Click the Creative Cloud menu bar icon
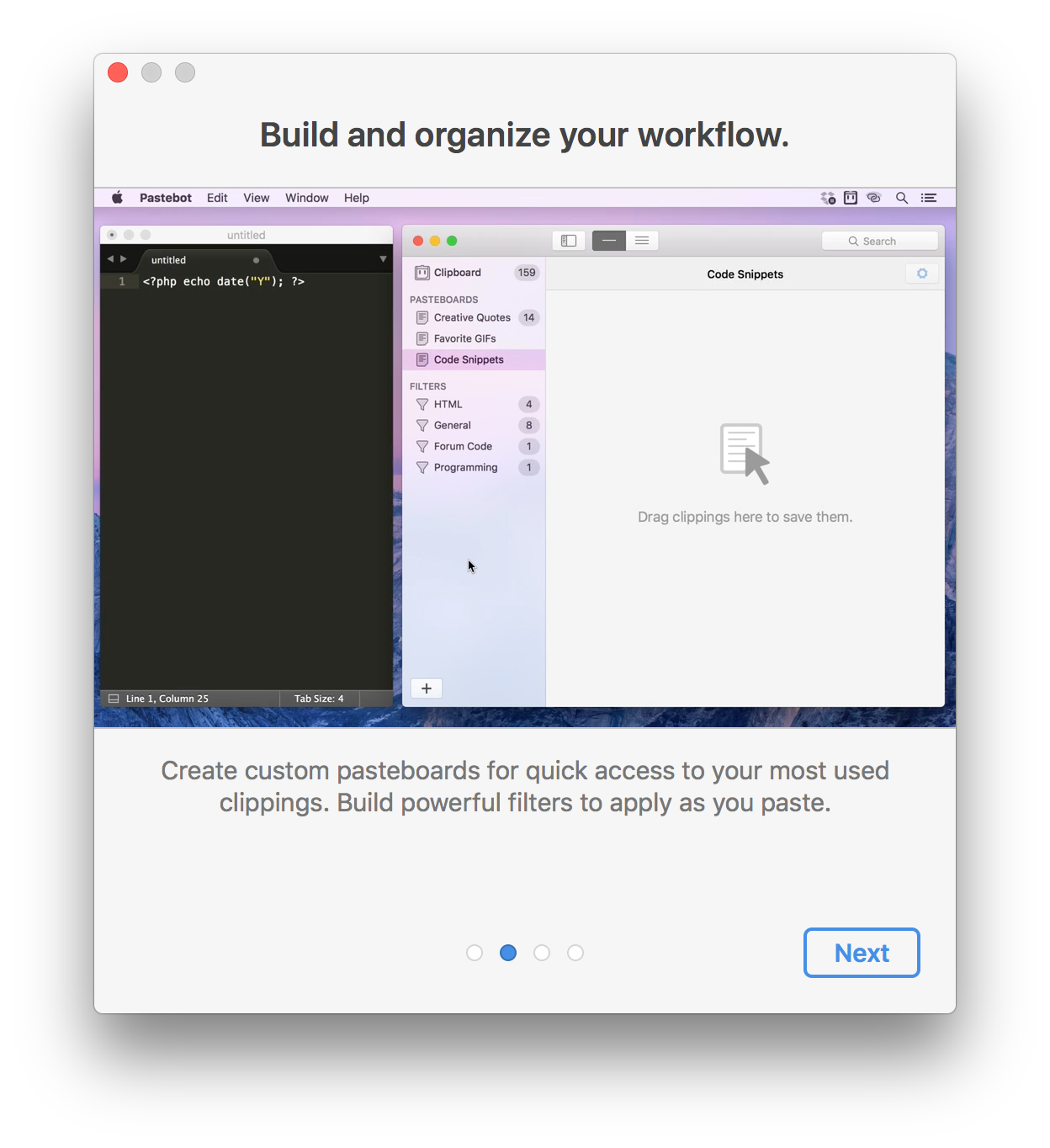Screen dimensions: 1050x1148 coord(874,198)
